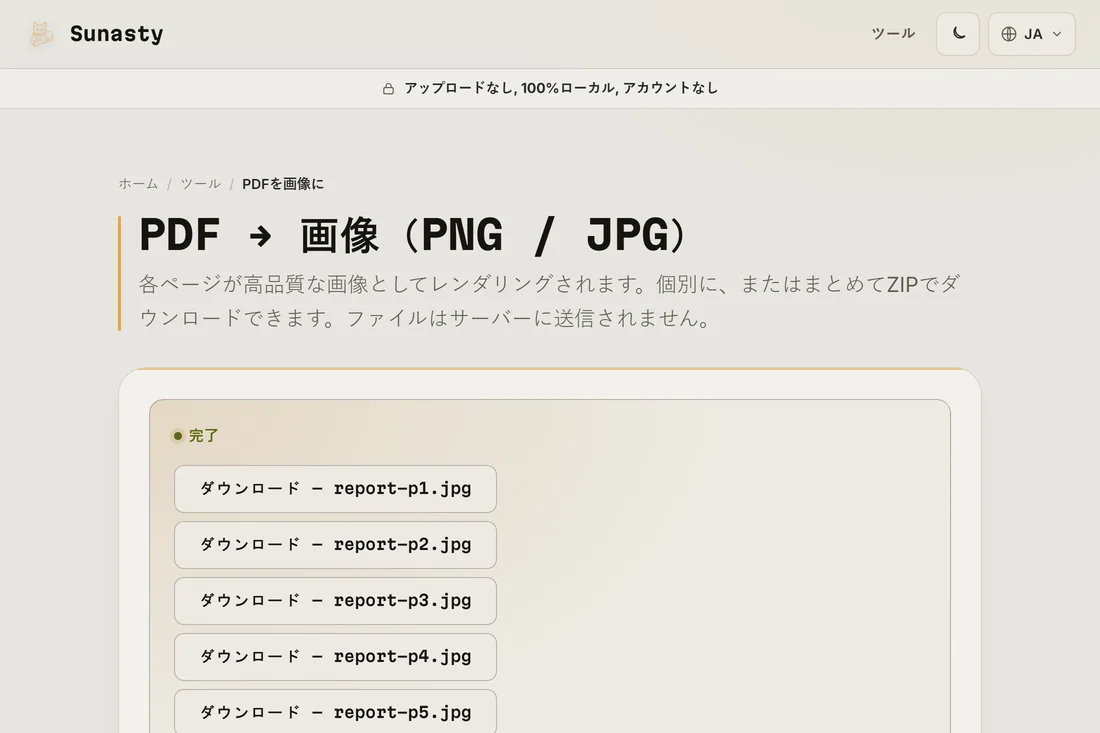Click the PDFを画像に breadcrumb text
Image resolution: width=1100 pixels, height=733 pixels.
click(283, 184)
